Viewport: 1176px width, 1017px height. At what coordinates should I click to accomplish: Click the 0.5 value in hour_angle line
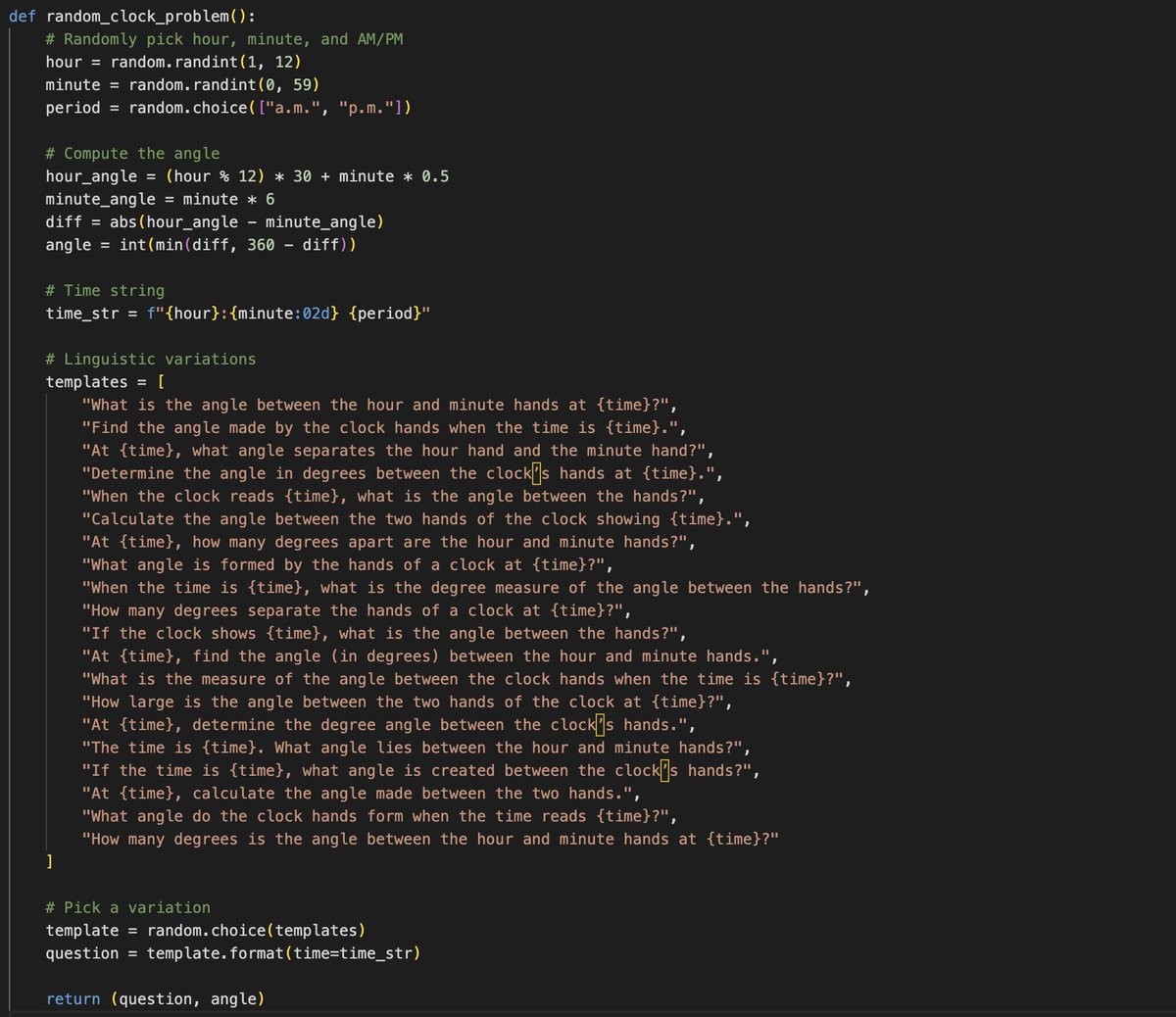pos(435,176)
